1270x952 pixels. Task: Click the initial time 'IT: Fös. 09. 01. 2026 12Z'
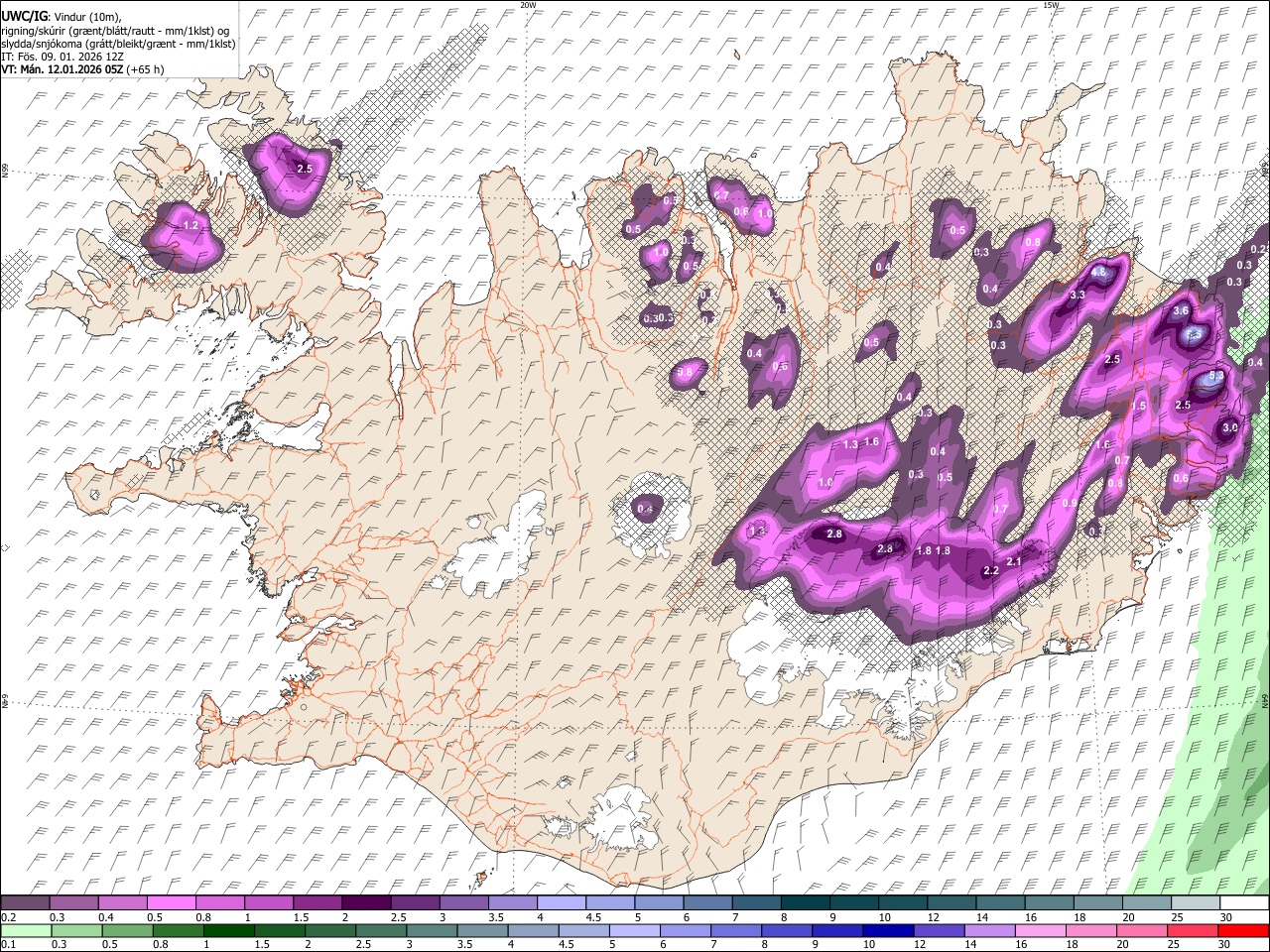point(63,57)
